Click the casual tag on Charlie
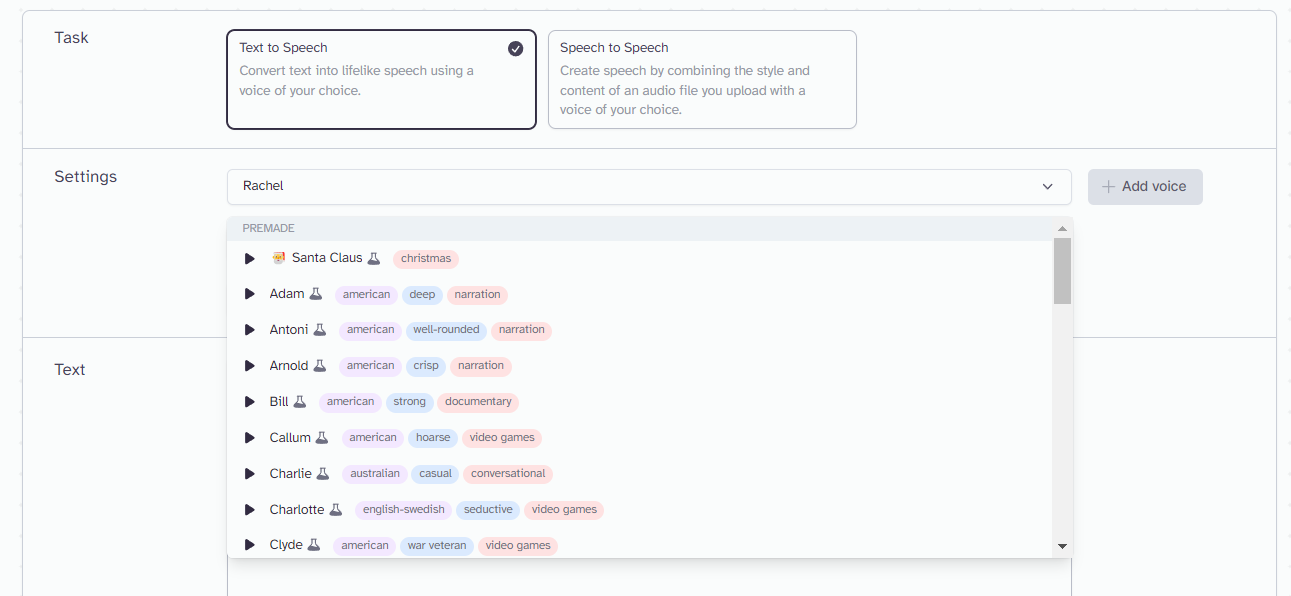This screenshot has width=1291, height=596. pyautogui.click(x=436, y=474)
